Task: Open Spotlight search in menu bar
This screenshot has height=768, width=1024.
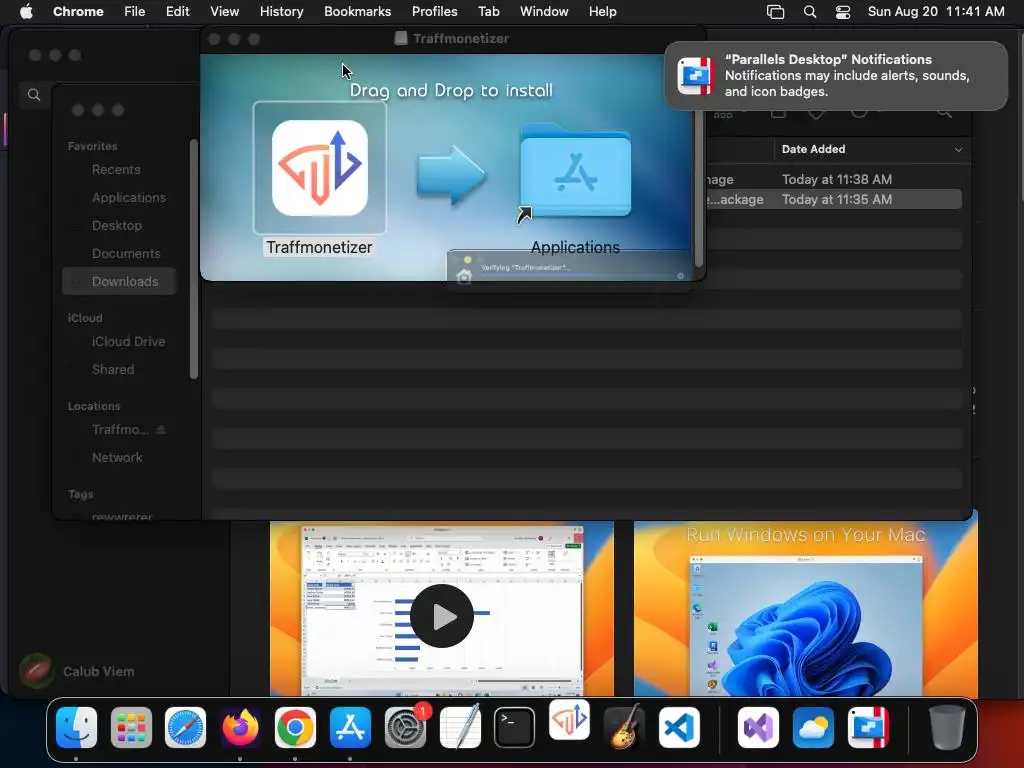Action: point(810,12)
